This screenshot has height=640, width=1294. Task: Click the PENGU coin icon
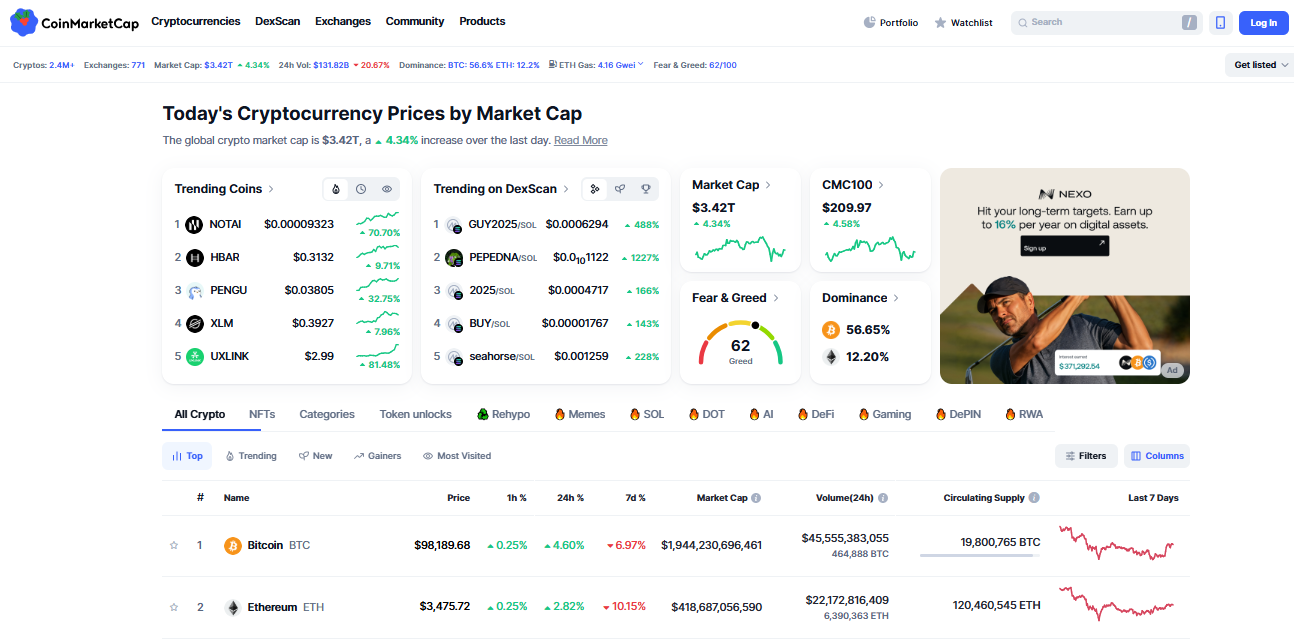(x=194, y=291)
